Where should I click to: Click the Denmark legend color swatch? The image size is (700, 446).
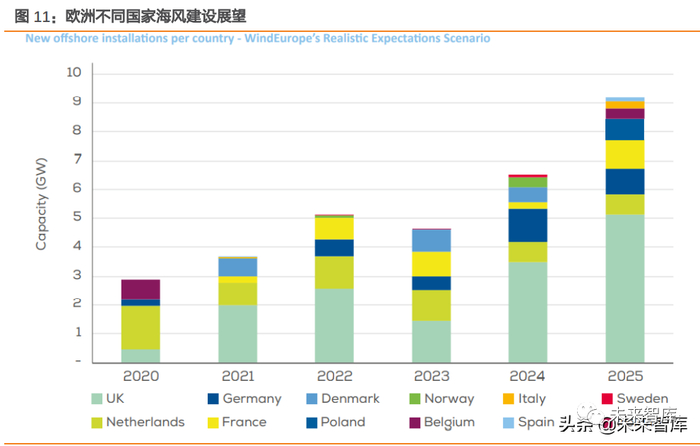pos(312,399)
